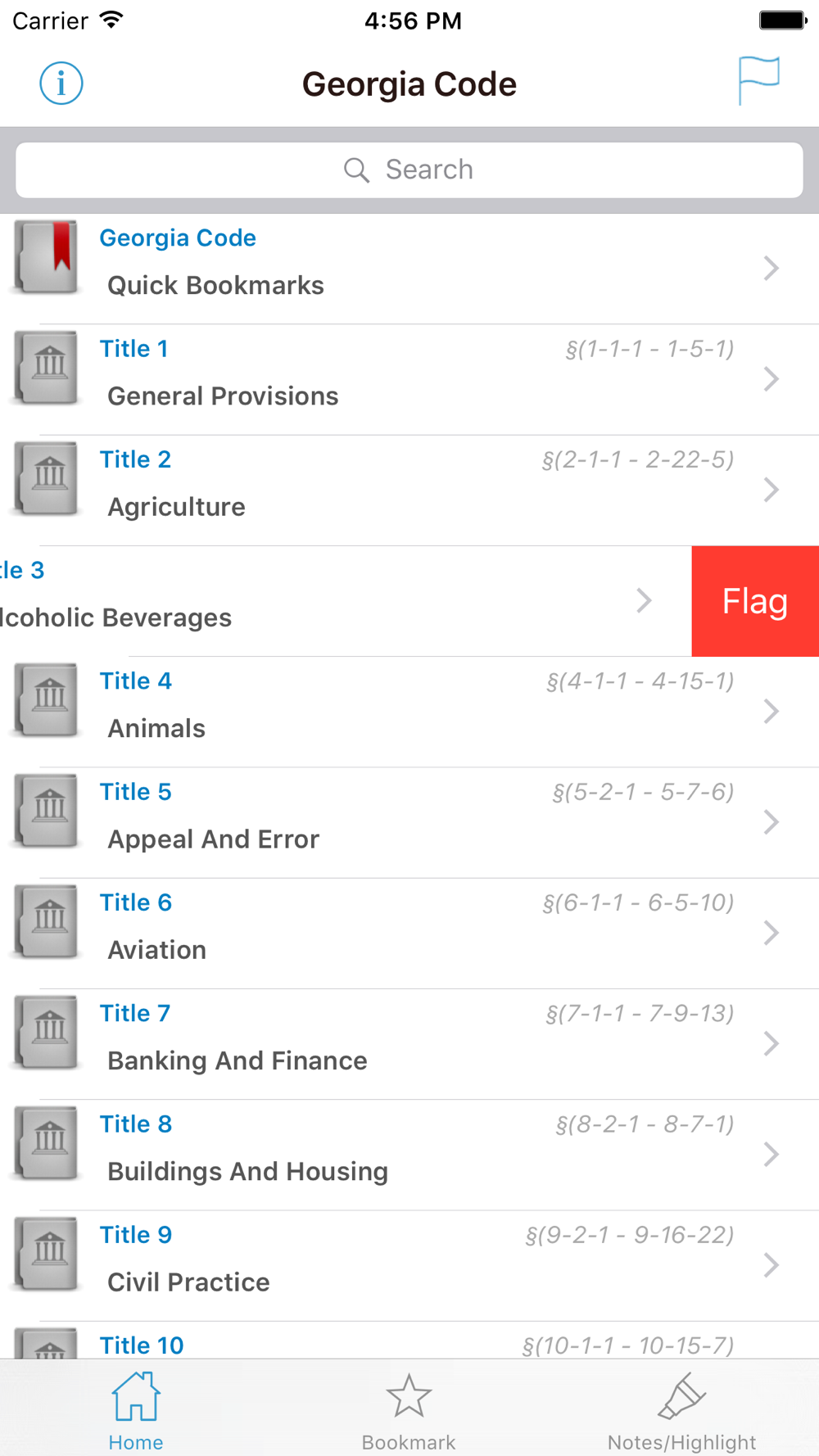Expand Title 2 Agriculture chevron
This screenshot has width=819, height=1456.
coord(771,490)
